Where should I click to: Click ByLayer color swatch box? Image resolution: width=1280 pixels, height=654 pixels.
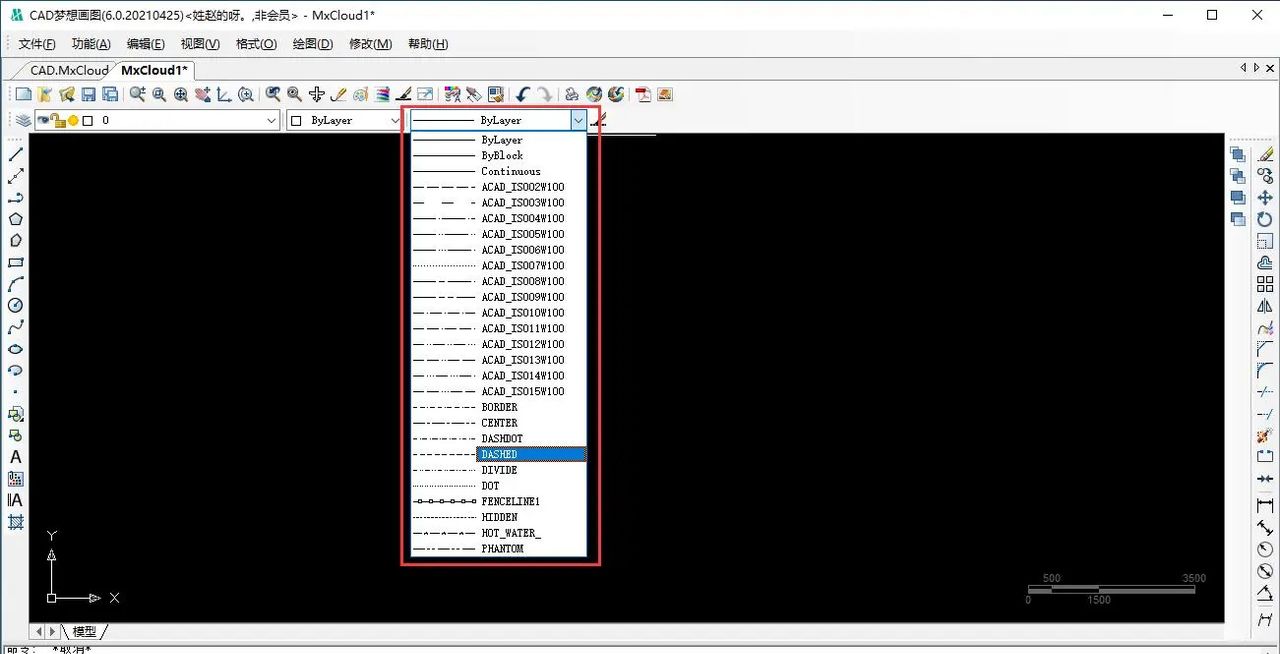[x=296, y=121]
